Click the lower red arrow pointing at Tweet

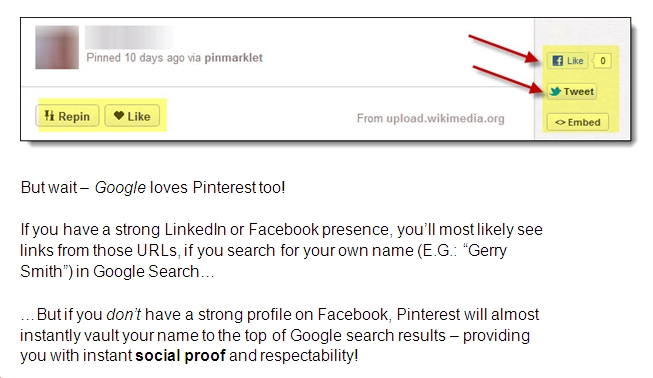pos(508,80)
